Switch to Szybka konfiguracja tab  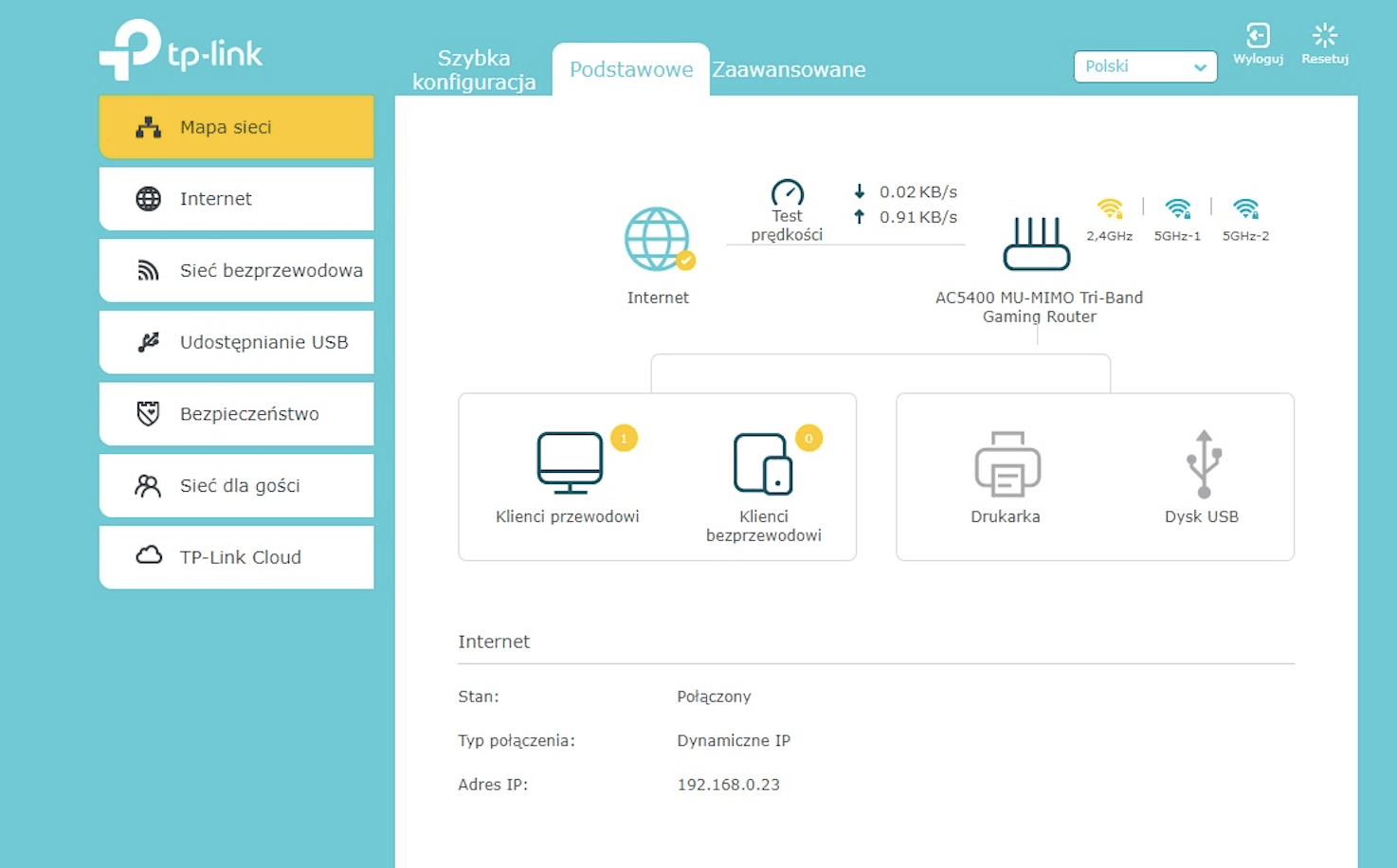474,70
